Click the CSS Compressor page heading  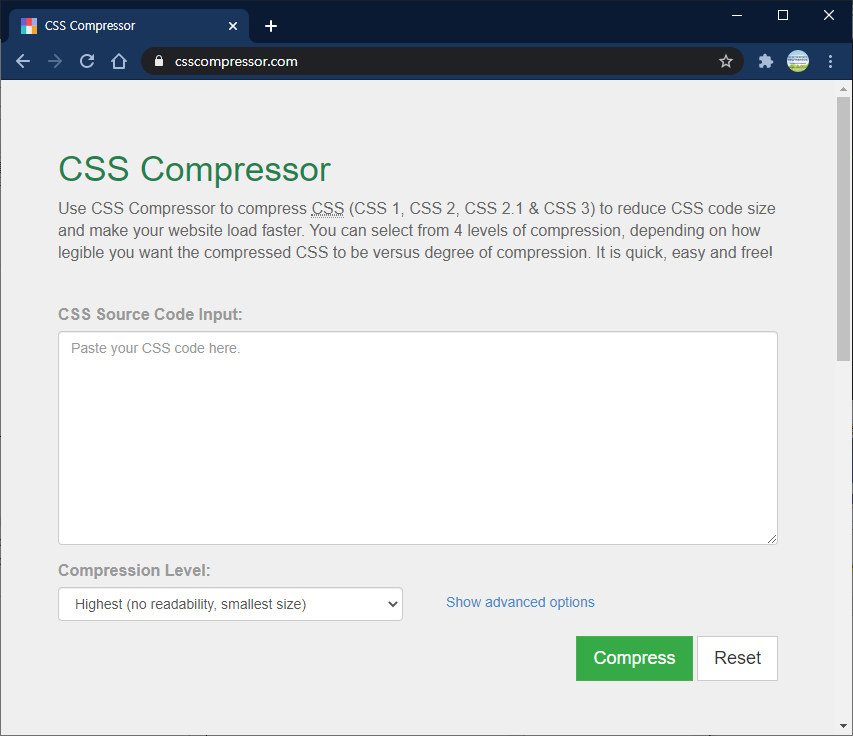[x=194, y=169]
